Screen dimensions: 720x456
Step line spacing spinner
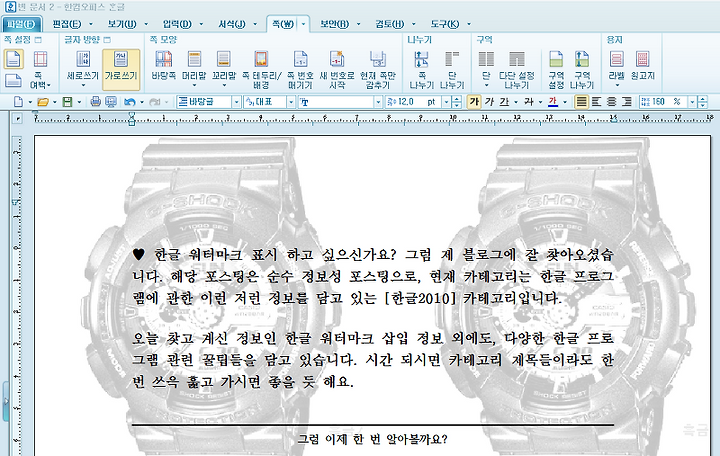pos(703,101)
